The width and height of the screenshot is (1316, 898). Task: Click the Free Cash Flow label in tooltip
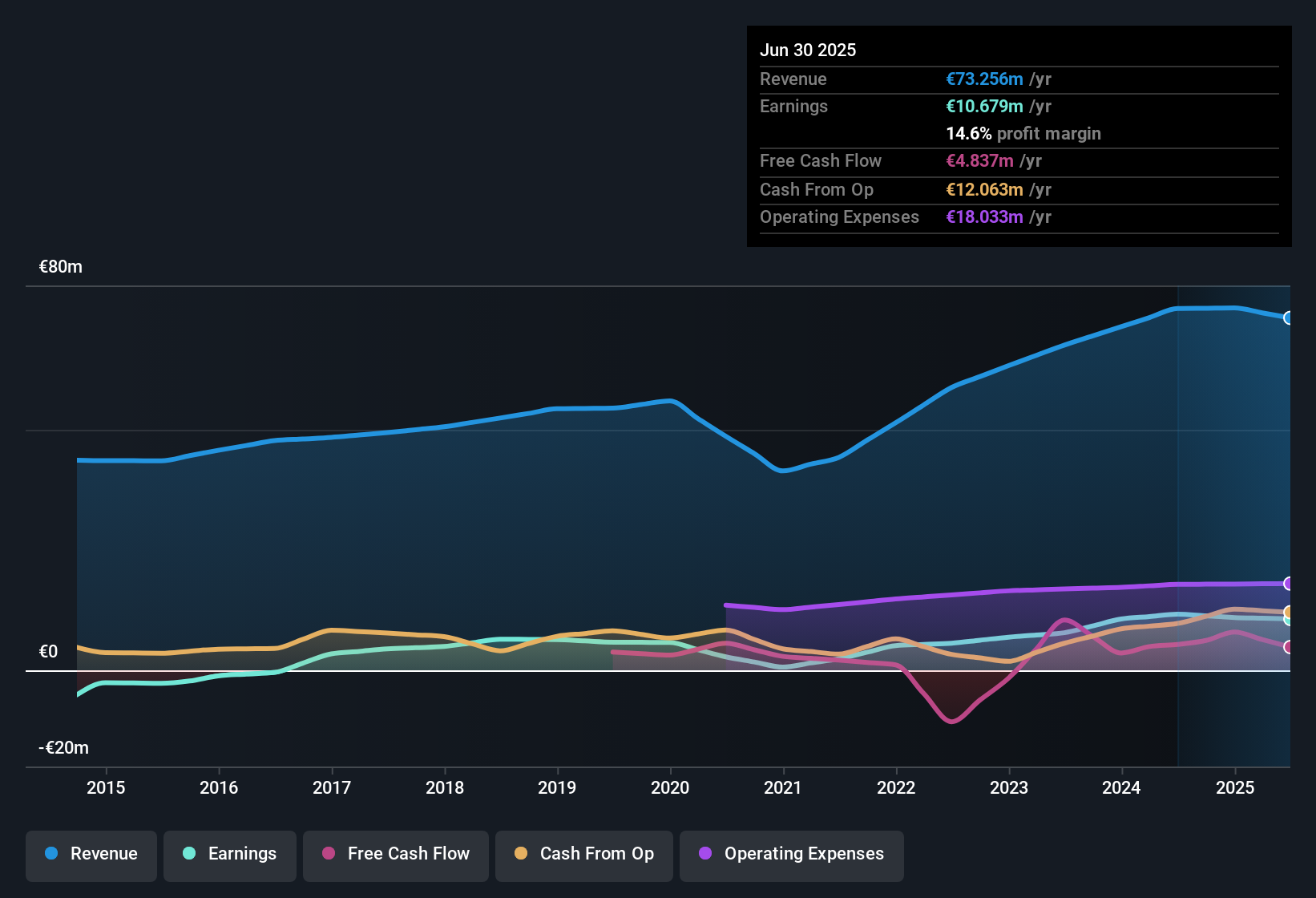click(821, 160)
